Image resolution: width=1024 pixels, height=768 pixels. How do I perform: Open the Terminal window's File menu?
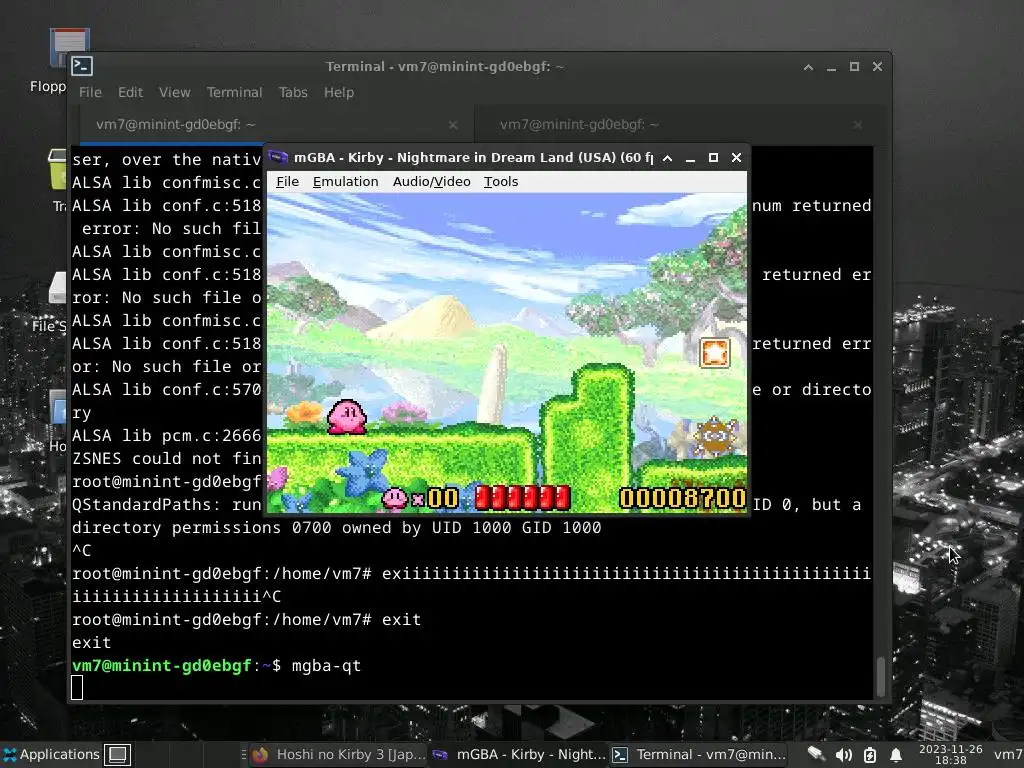tap(90, 92)
